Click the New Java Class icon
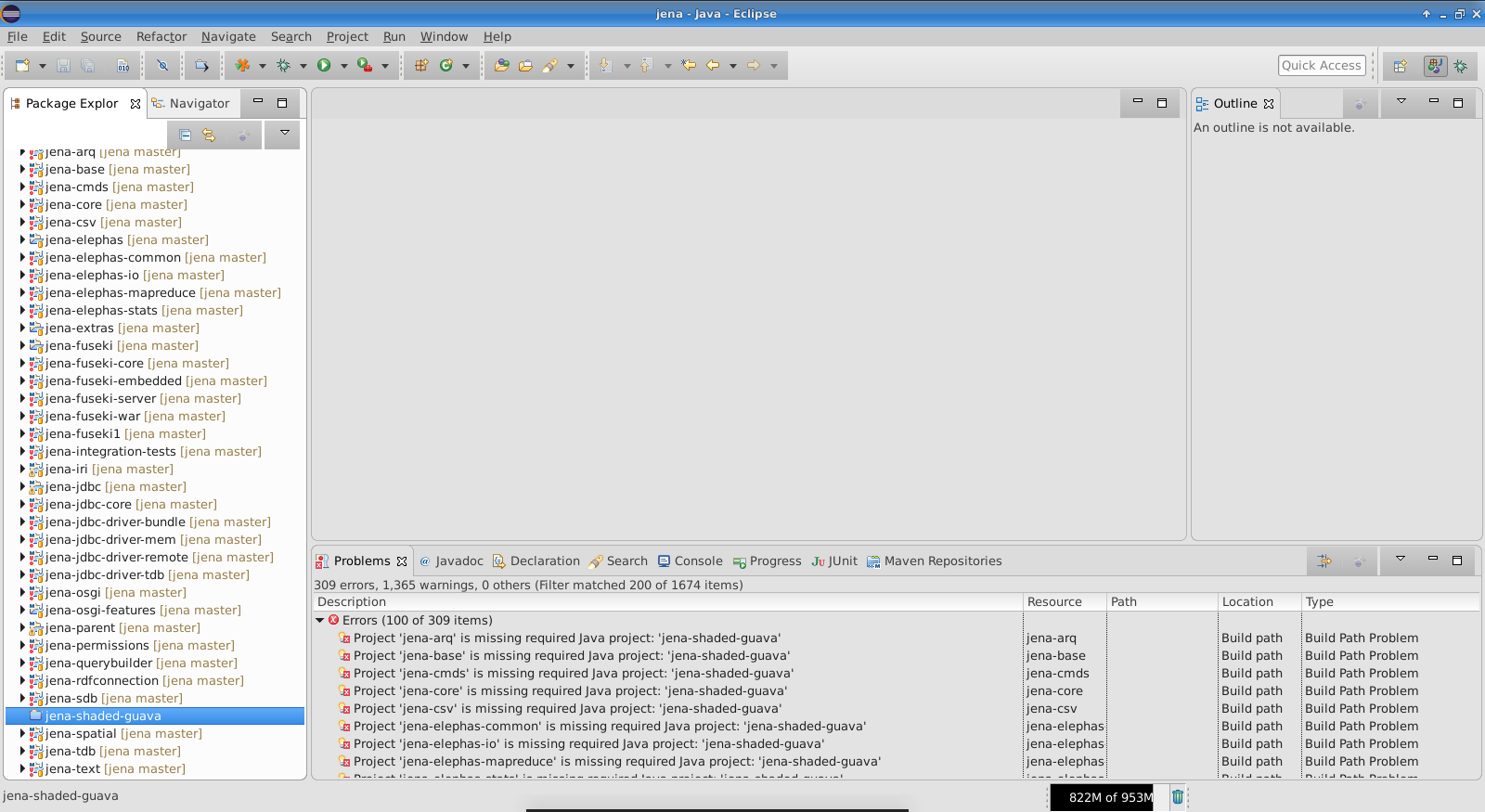Screen dimensions: 1485x812 (x=446, y=66)
